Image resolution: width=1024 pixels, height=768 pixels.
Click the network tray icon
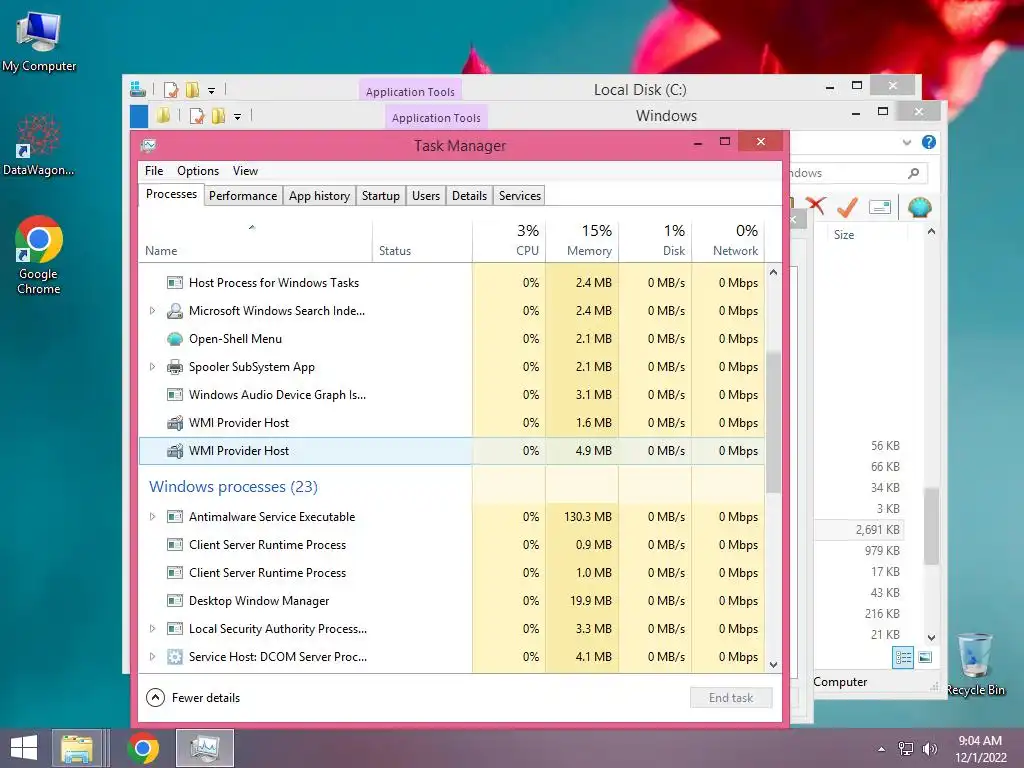pos(906,749)
